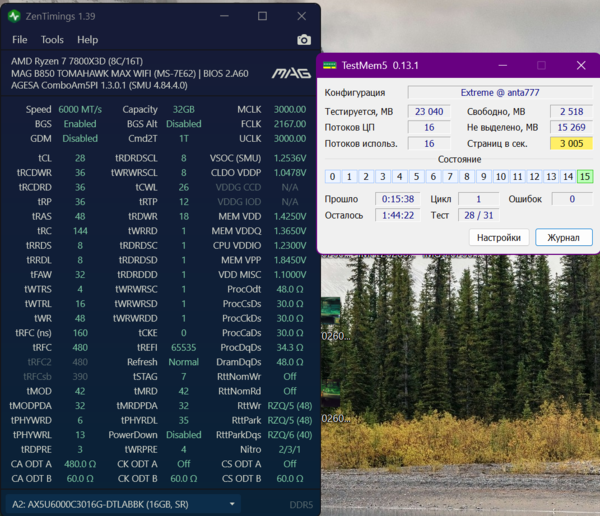Open the File menu in ZenTimings
This screenshot has width=600, height=516.
[x=20, y=40]
